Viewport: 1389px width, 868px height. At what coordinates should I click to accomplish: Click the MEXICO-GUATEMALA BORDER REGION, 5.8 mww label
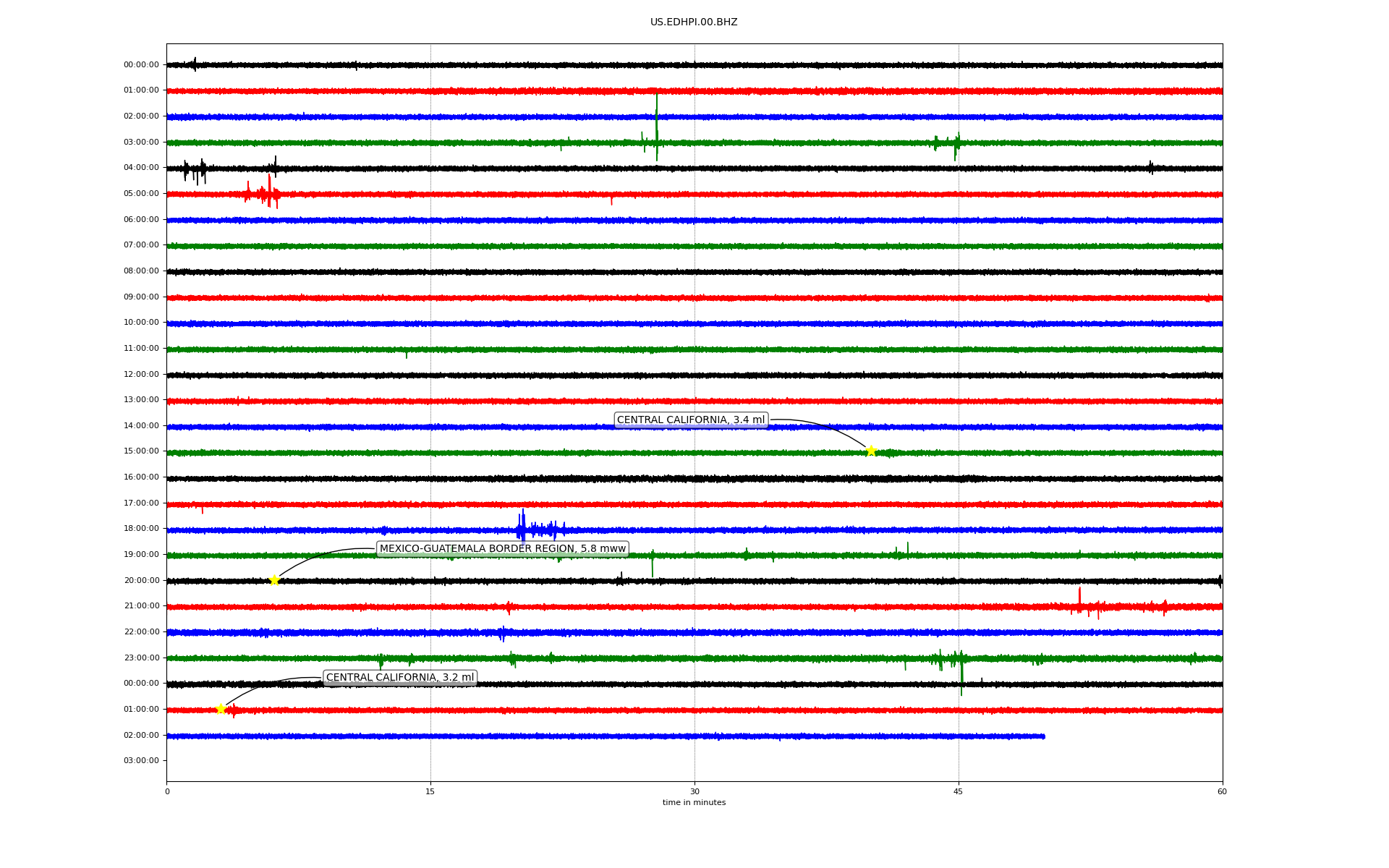[x=502, y=549]
